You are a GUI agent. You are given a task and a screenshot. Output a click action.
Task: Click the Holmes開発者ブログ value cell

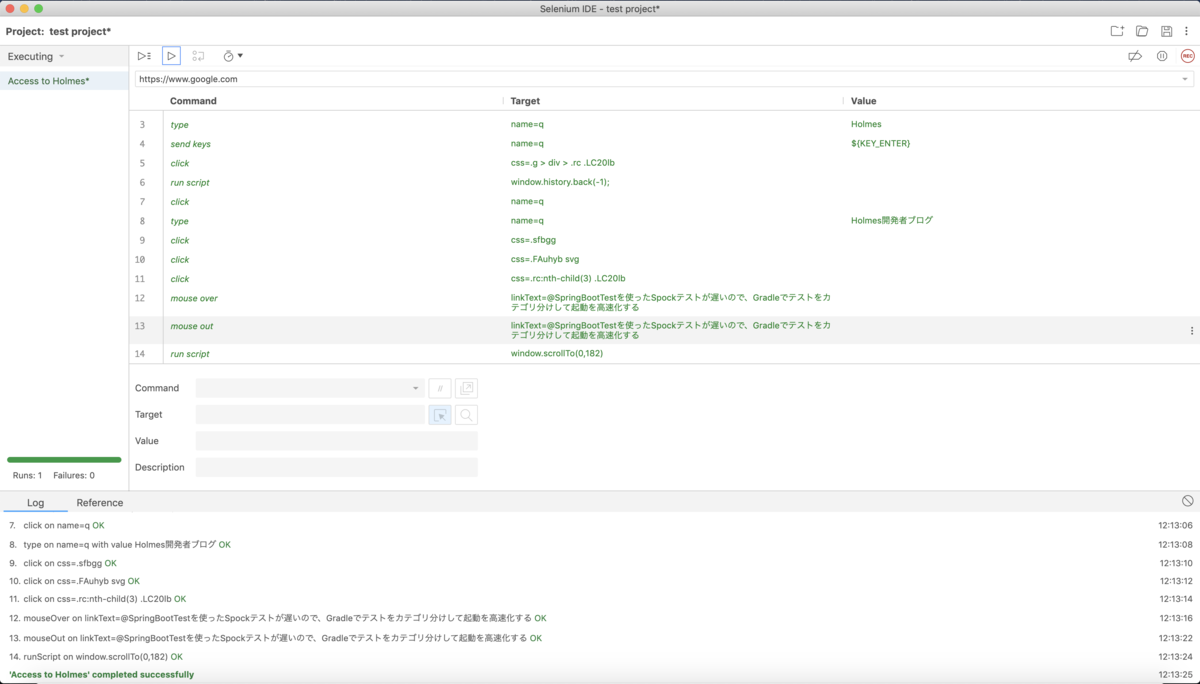[x=892, y=221]
